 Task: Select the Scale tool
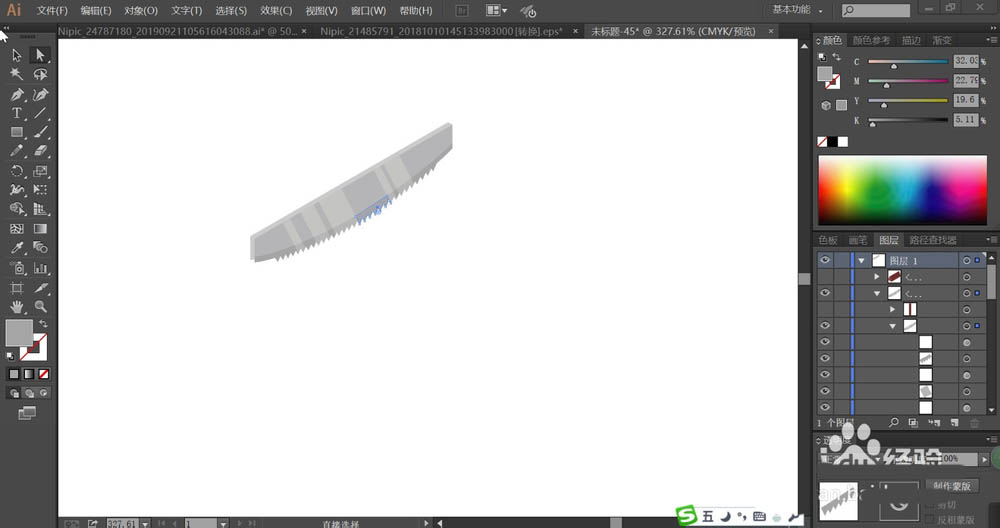tap(40, 171)
